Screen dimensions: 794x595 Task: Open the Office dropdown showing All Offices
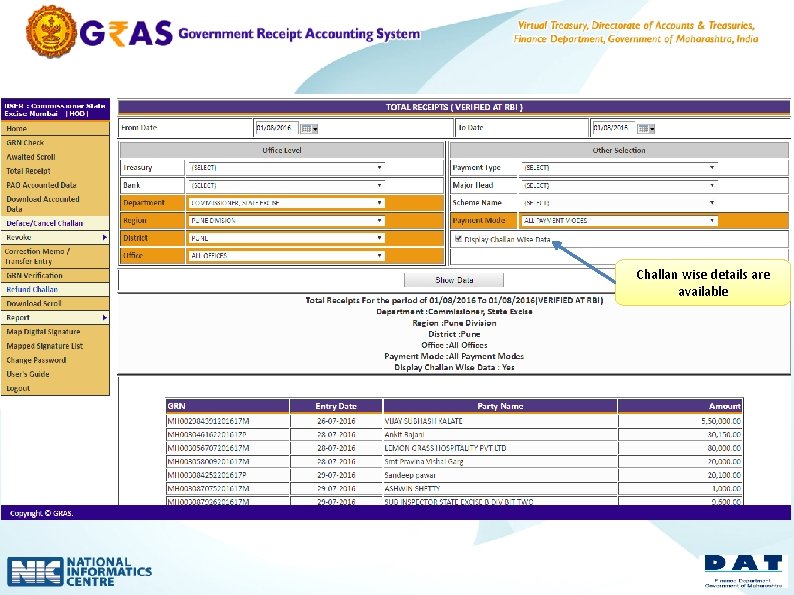click(286, 256)
